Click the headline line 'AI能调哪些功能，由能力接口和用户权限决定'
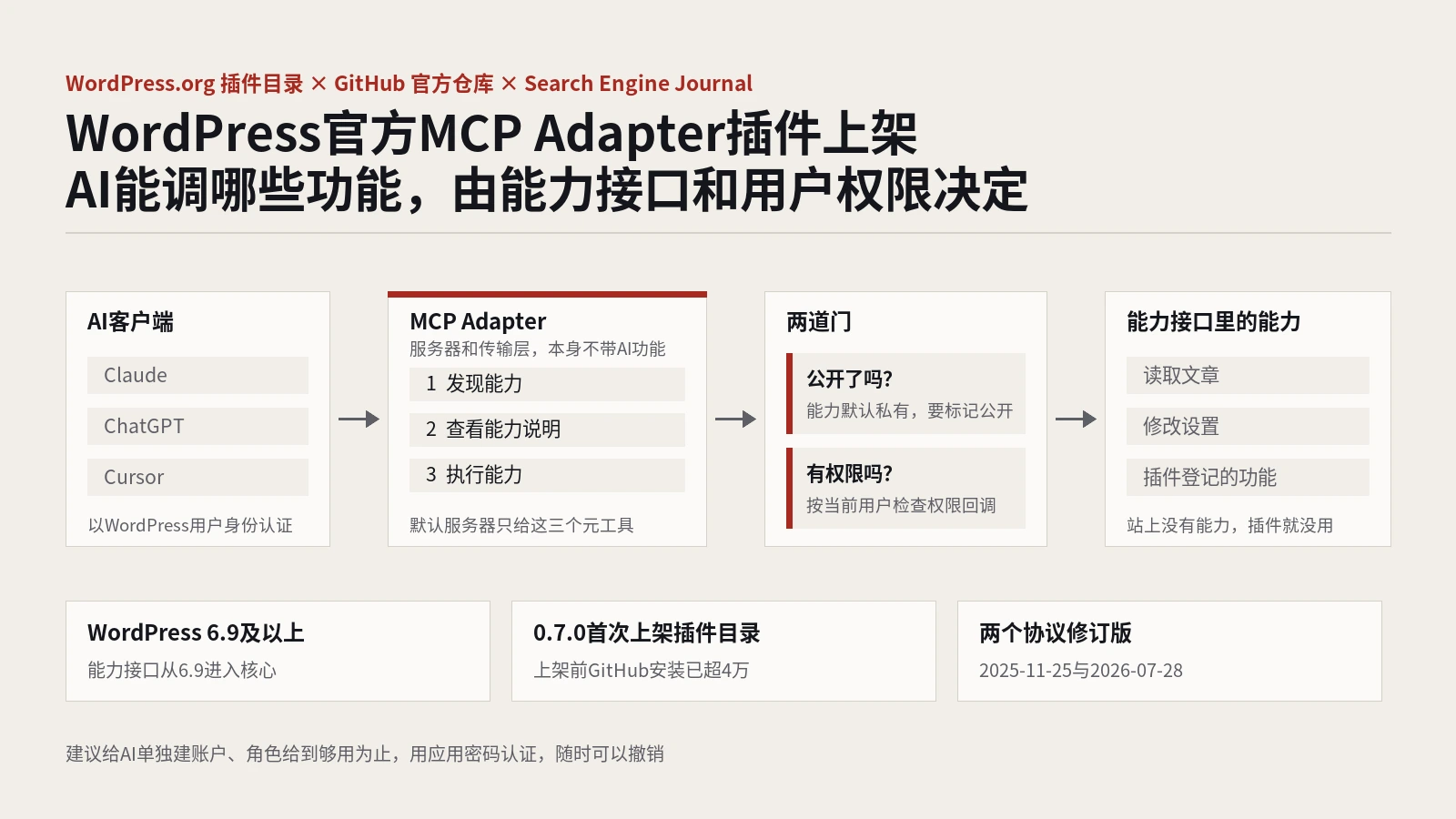 [547, 190]
